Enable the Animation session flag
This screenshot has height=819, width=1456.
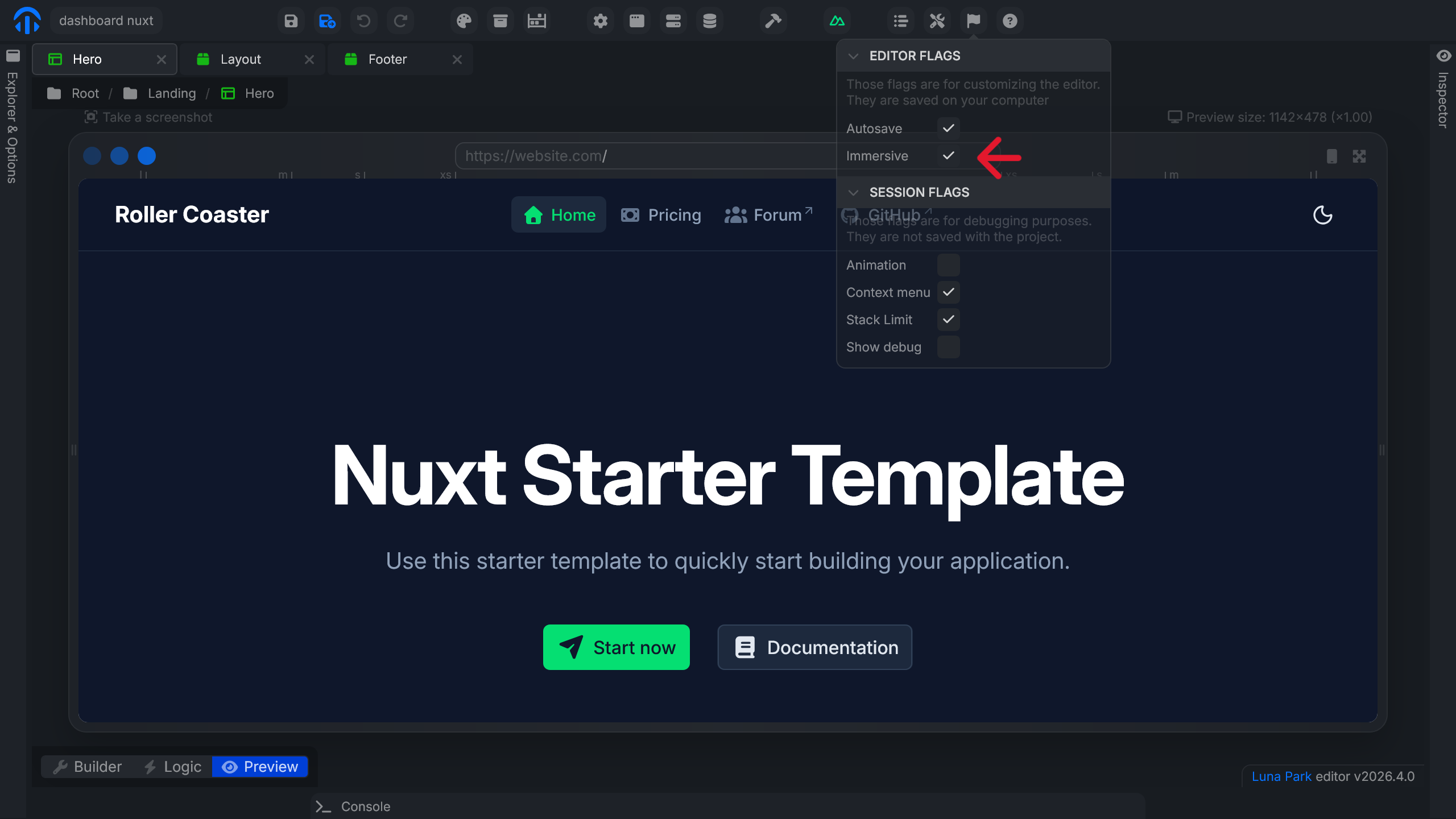click(949, 265)
